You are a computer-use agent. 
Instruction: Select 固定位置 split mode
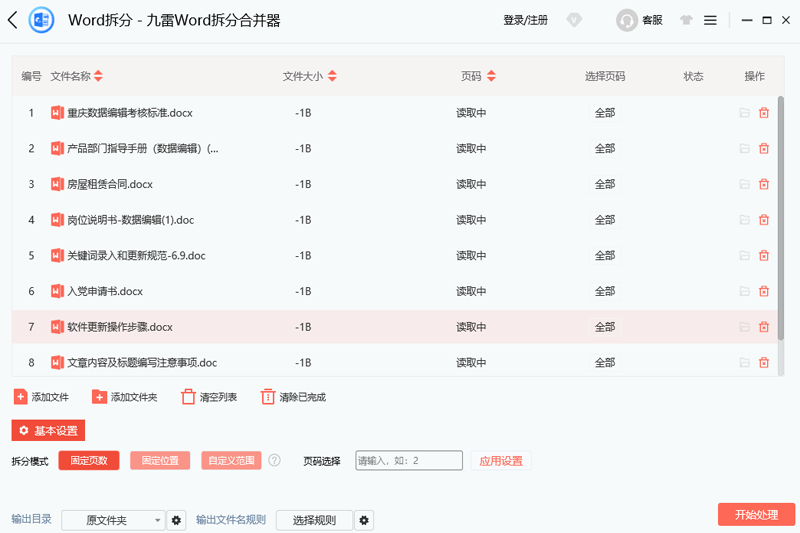coord(160,461)
